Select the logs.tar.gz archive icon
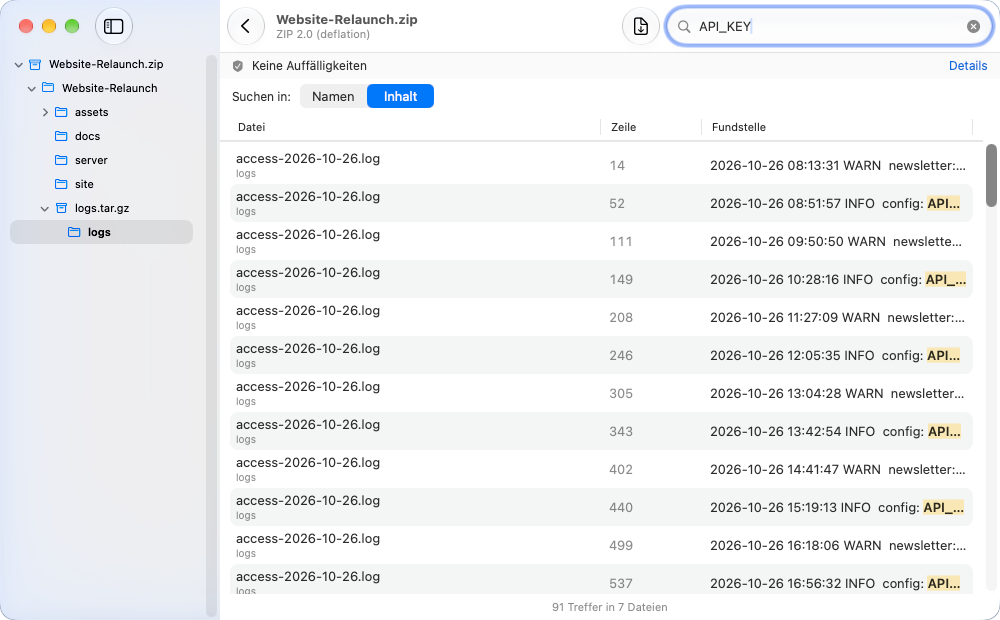The image size is (1000, 620). click(61, 208)
